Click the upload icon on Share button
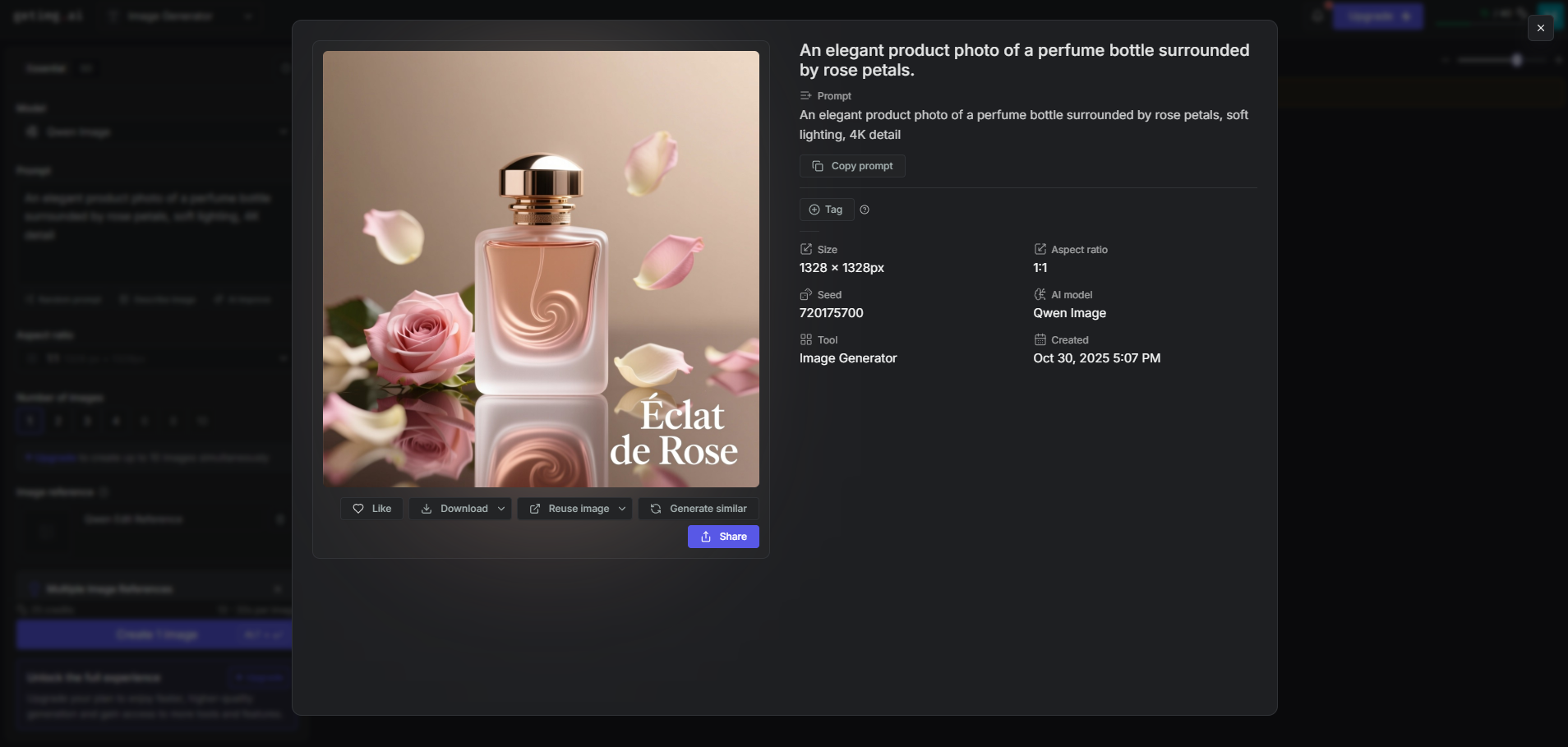 pyautogui.click(x=706, y=537)
